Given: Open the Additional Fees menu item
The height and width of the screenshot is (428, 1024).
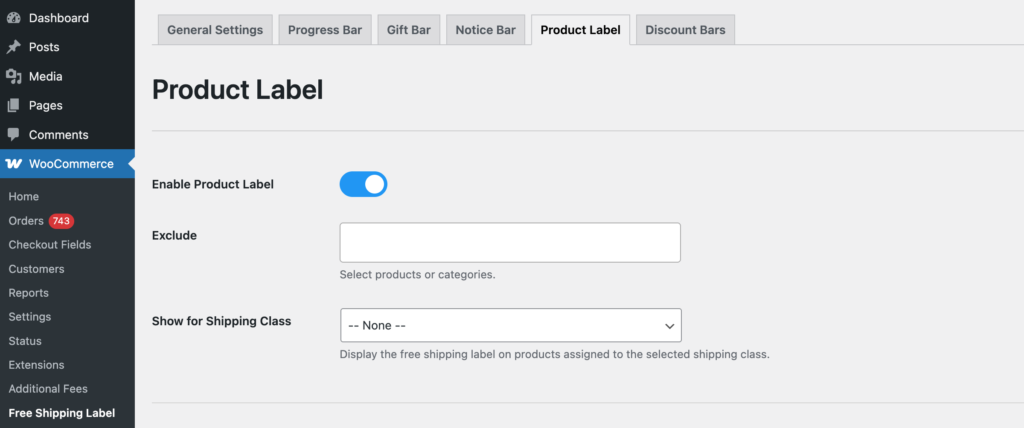Looking at the screenshot, I should (x=48, y=389).
